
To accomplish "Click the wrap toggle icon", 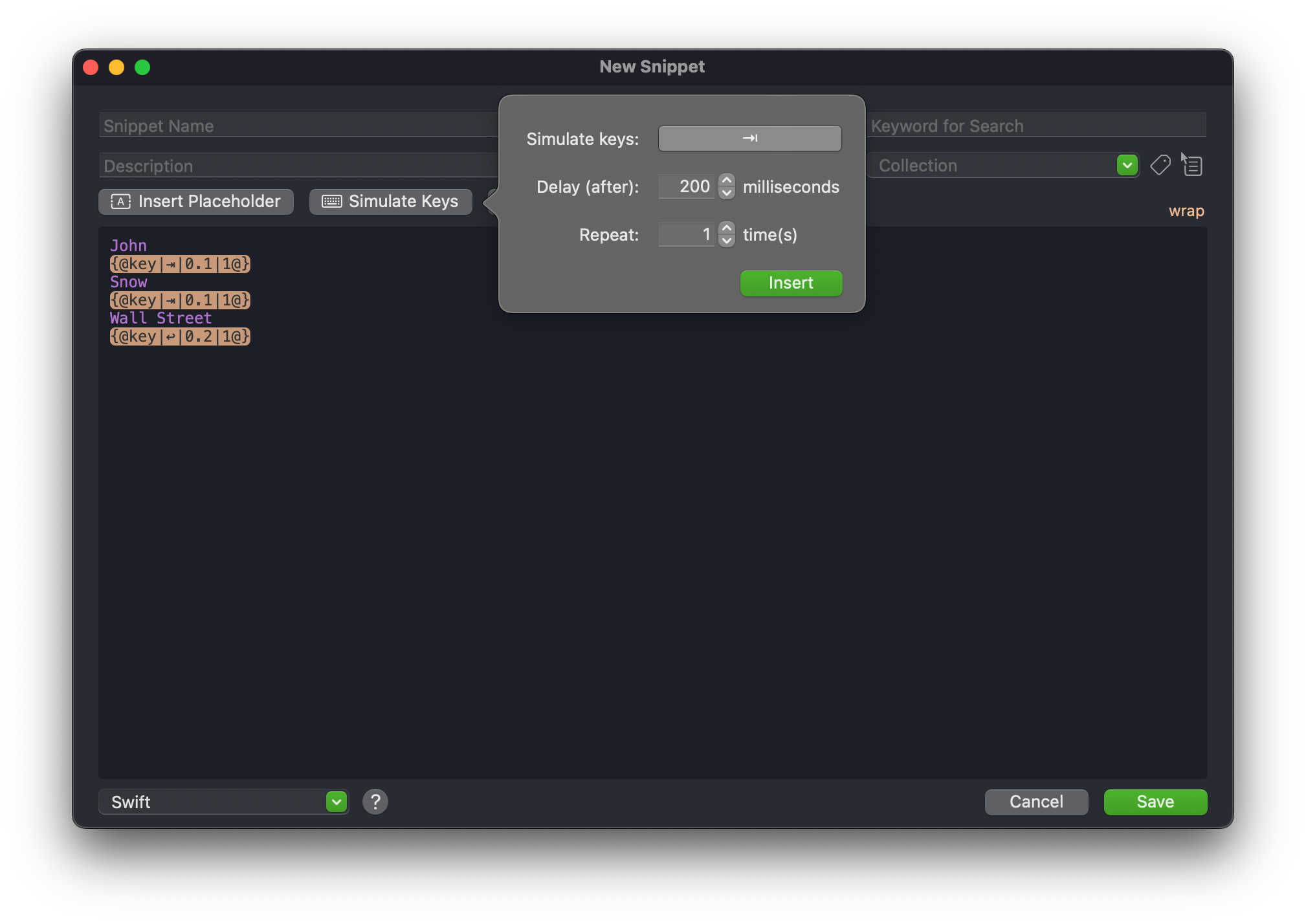I will point(1185,211).
